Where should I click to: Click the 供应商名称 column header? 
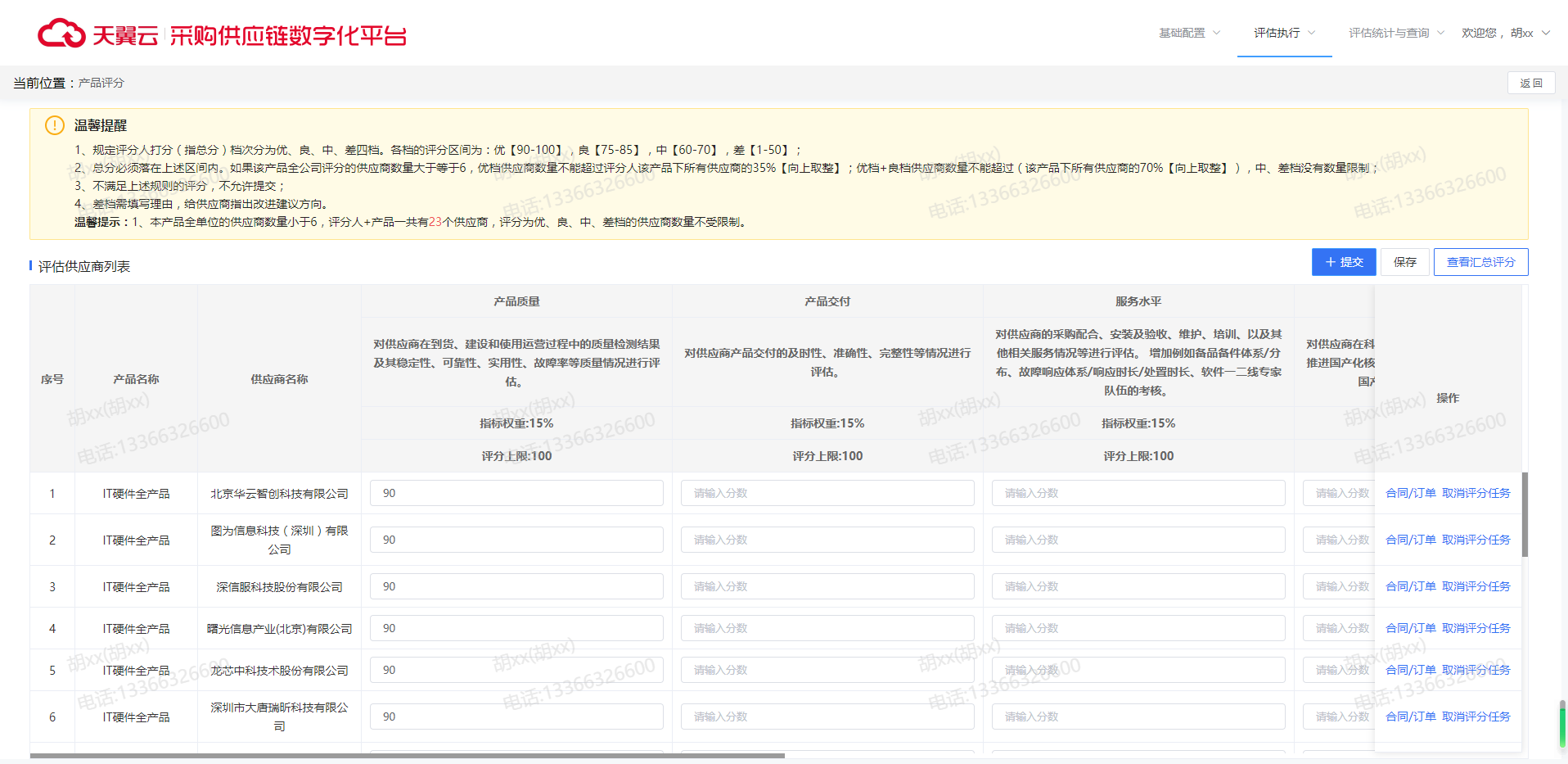[279, 379]
